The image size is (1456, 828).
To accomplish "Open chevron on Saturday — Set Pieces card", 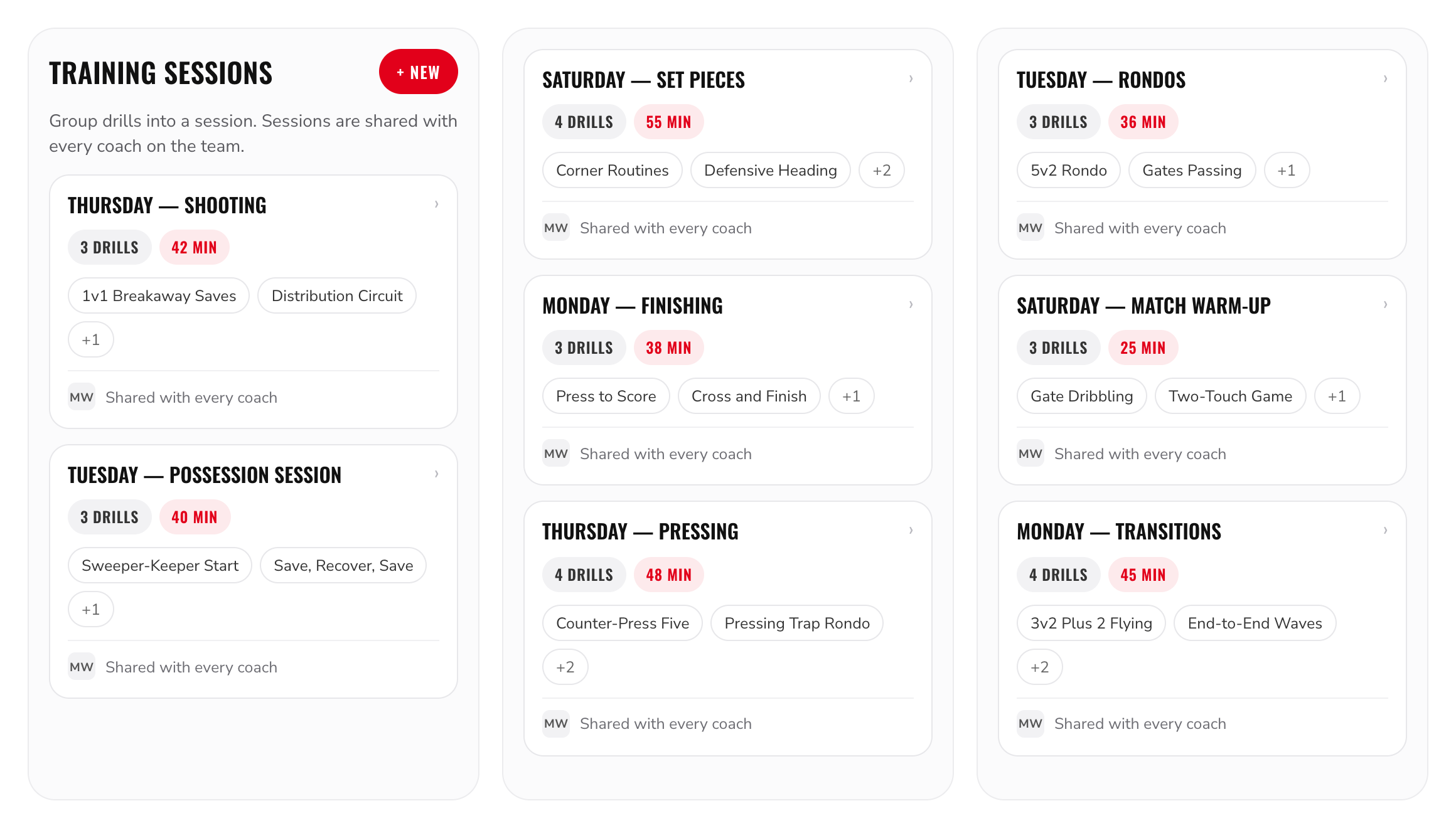I will click(x=911, y=79).
